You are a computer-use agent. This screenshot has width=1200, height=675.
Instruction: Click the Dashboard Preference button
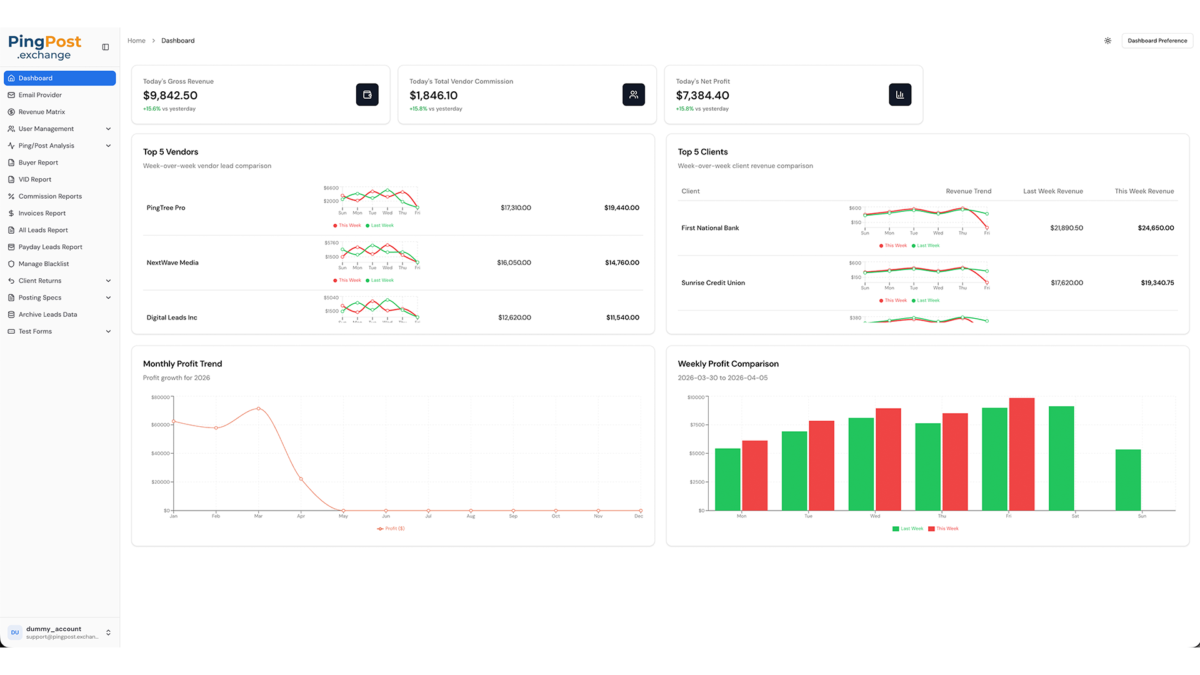point(1157,41)
